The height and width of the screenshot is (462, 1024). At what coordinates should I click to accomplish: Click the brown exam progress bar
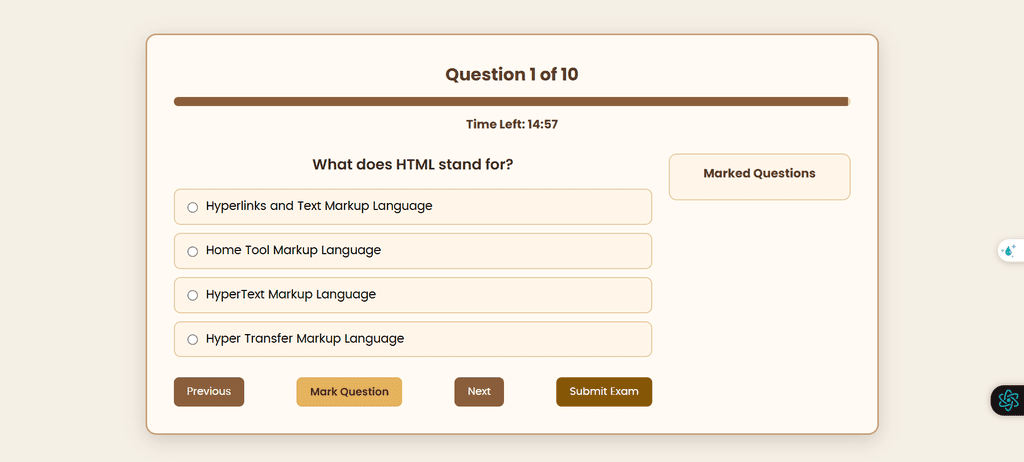pyautogui.click(x=510, y=101)
